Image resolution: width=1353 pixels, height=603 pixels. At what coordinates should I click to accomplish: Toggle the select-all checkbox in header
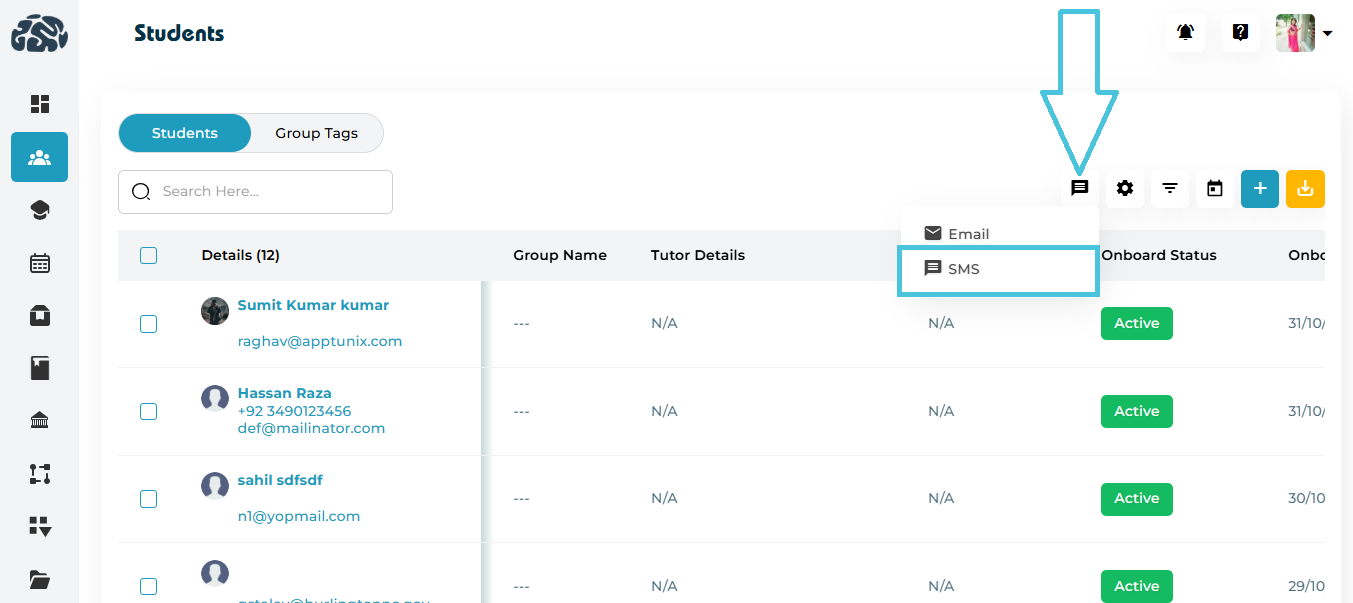point(149,255)
